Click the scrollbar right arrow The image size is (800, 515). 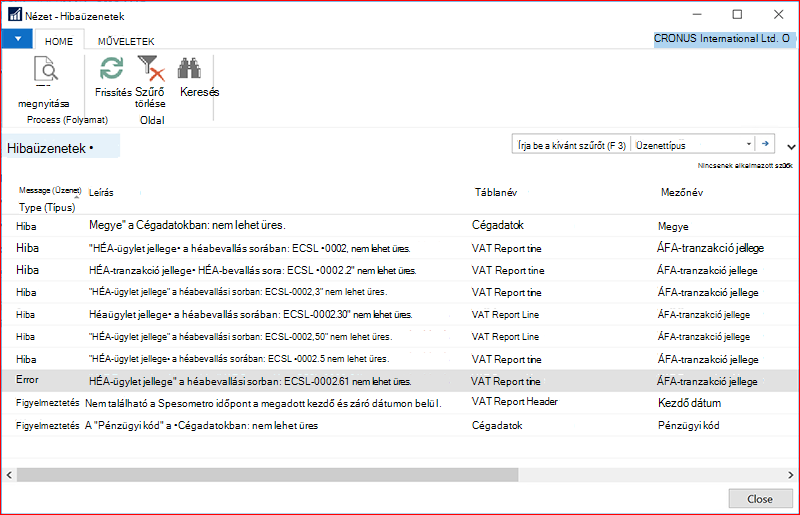click(x=791, y=475)
